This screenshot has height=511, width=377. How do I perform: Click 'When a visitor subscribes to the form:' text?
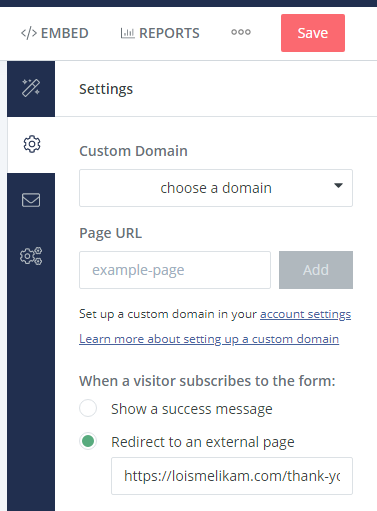coord(207,381)
